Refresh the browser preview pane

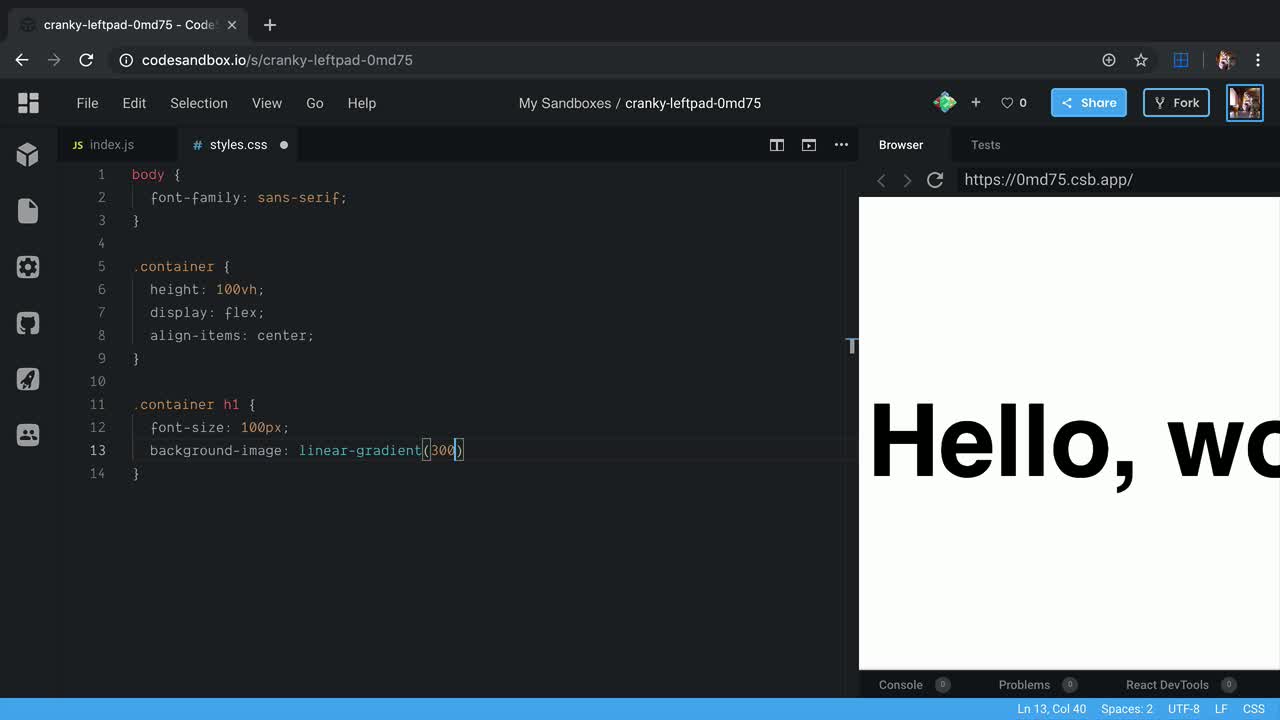coord(934,180)
